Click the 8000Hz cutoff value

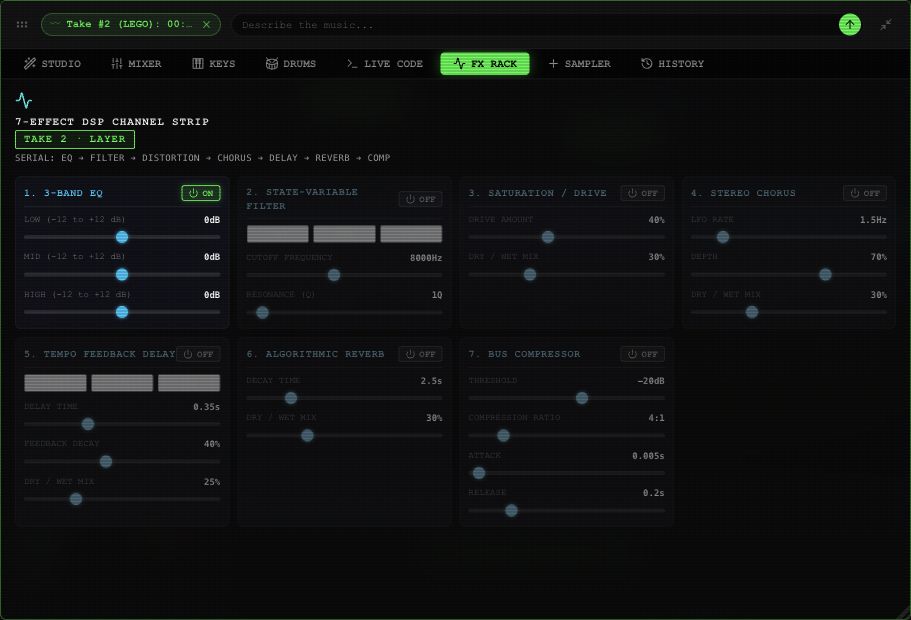pos(426,258)
